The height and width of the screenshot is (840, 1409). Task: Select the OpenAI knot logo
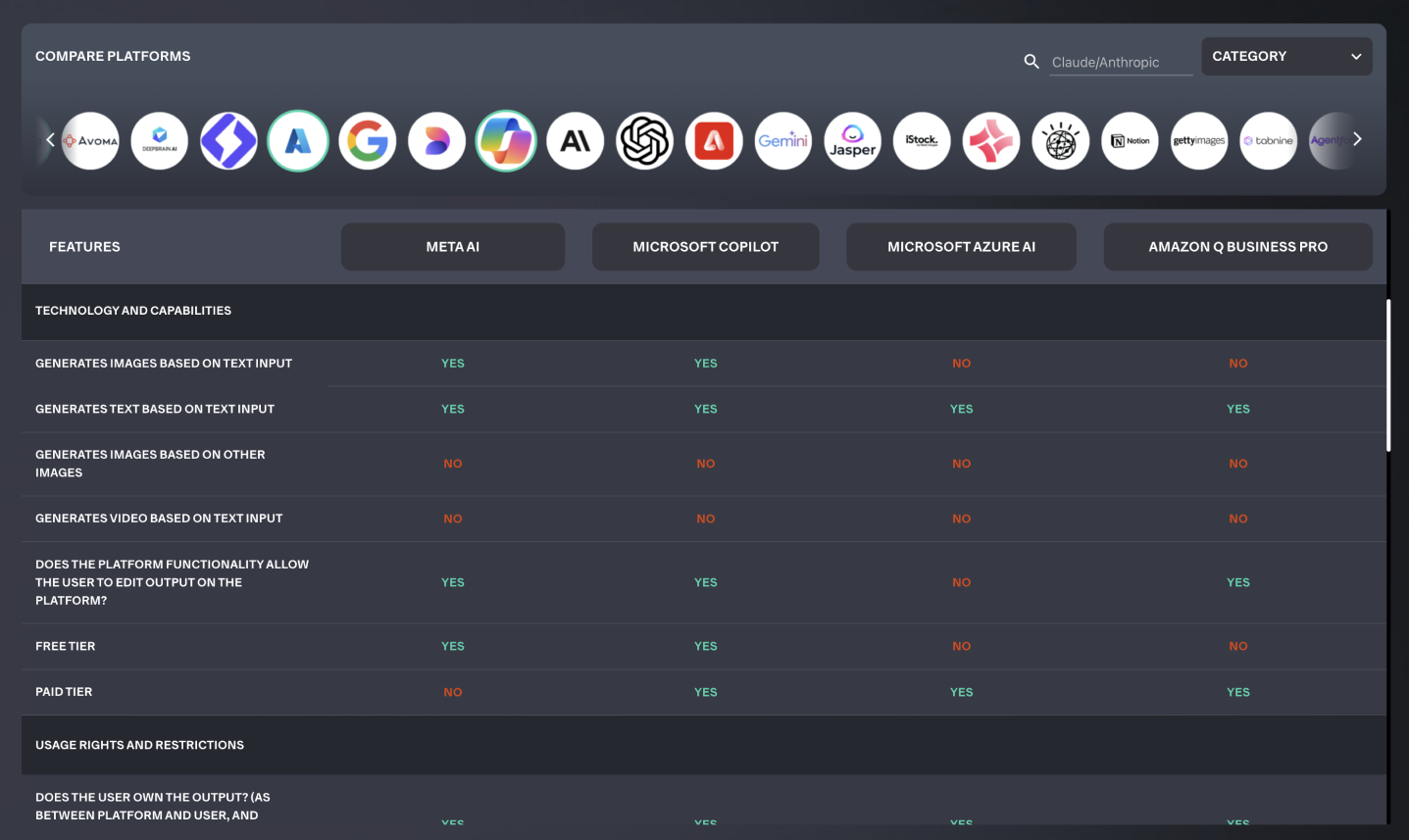[644, 141]
